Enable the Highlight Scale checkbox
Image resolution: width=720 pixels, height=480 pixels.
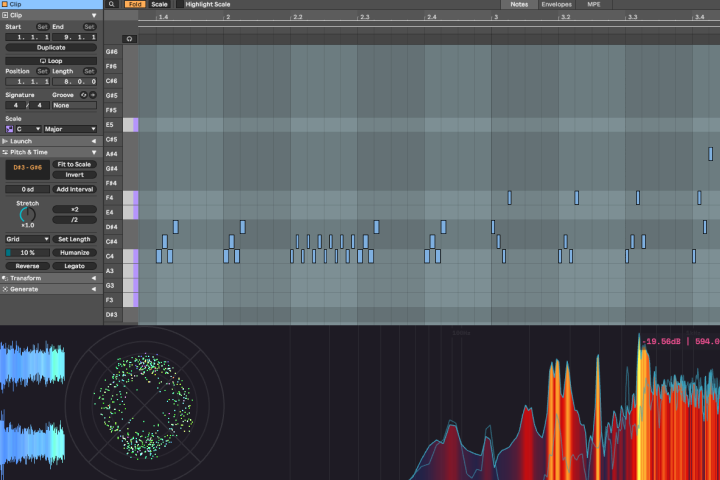pos(180,4)
